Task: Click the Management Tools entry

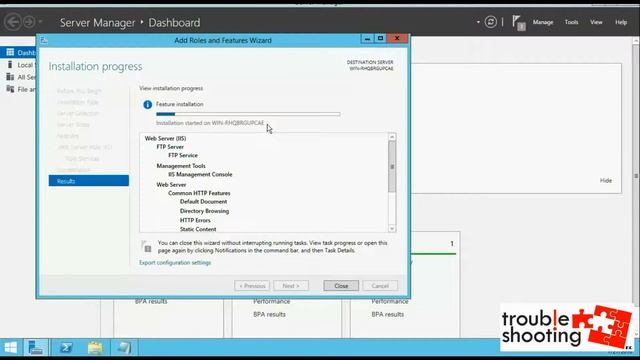Action: pyautogui.click(x=181, y=166)
